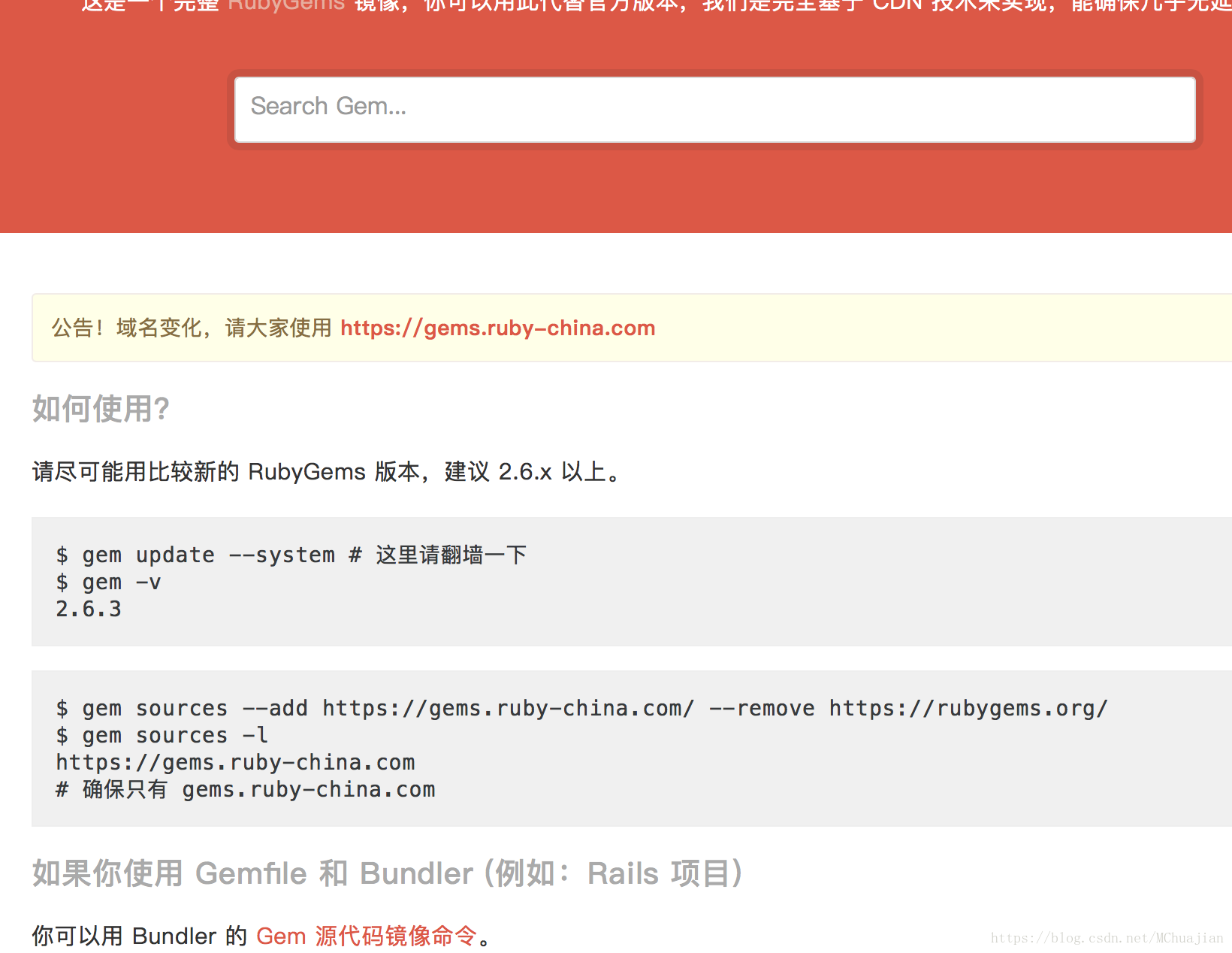Click the '# 确保只有 gems.ruby-china.com' comment

(x=246, y=790)
